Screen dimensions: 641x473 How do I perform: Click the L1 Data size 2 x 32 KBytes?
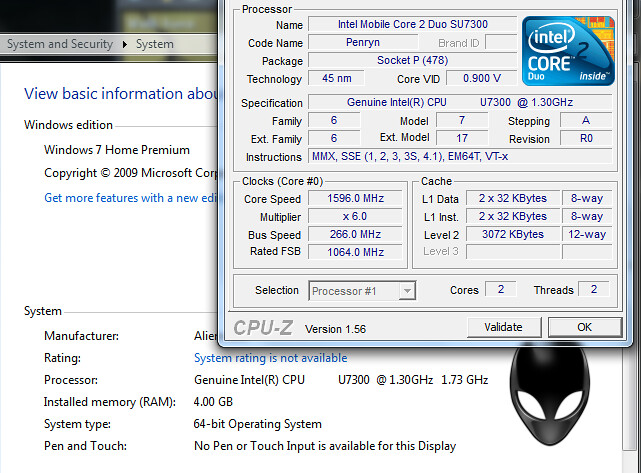(x=513, y=198)
